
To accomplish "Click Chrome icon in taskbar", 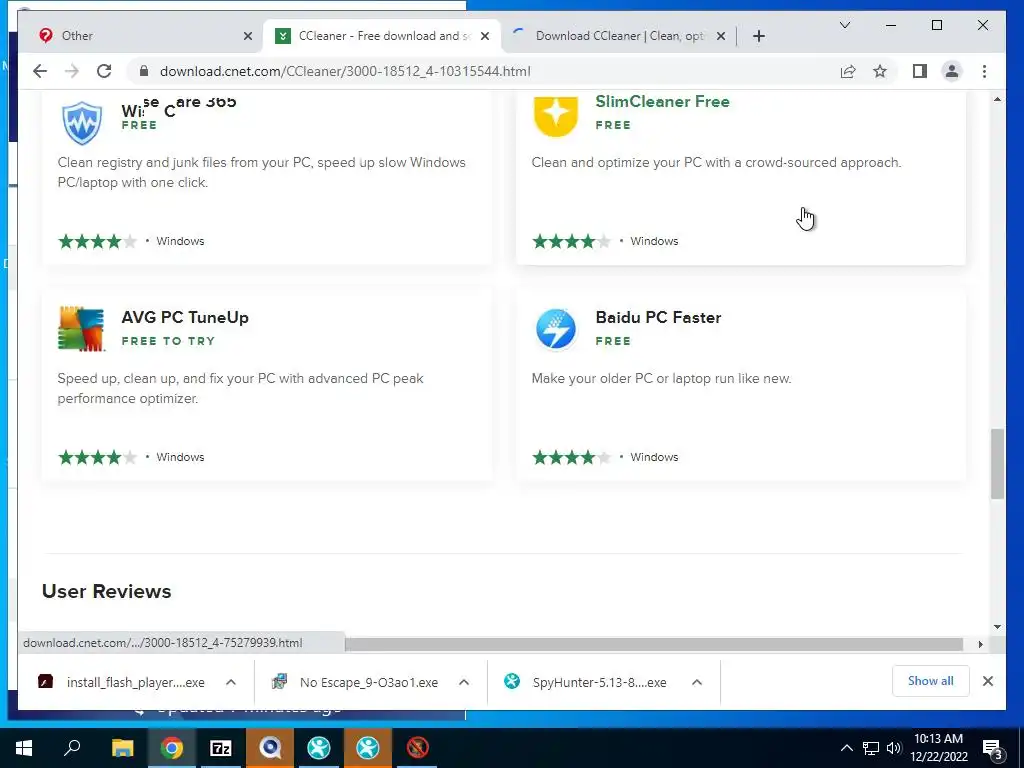I will click(x=172, y=748).
